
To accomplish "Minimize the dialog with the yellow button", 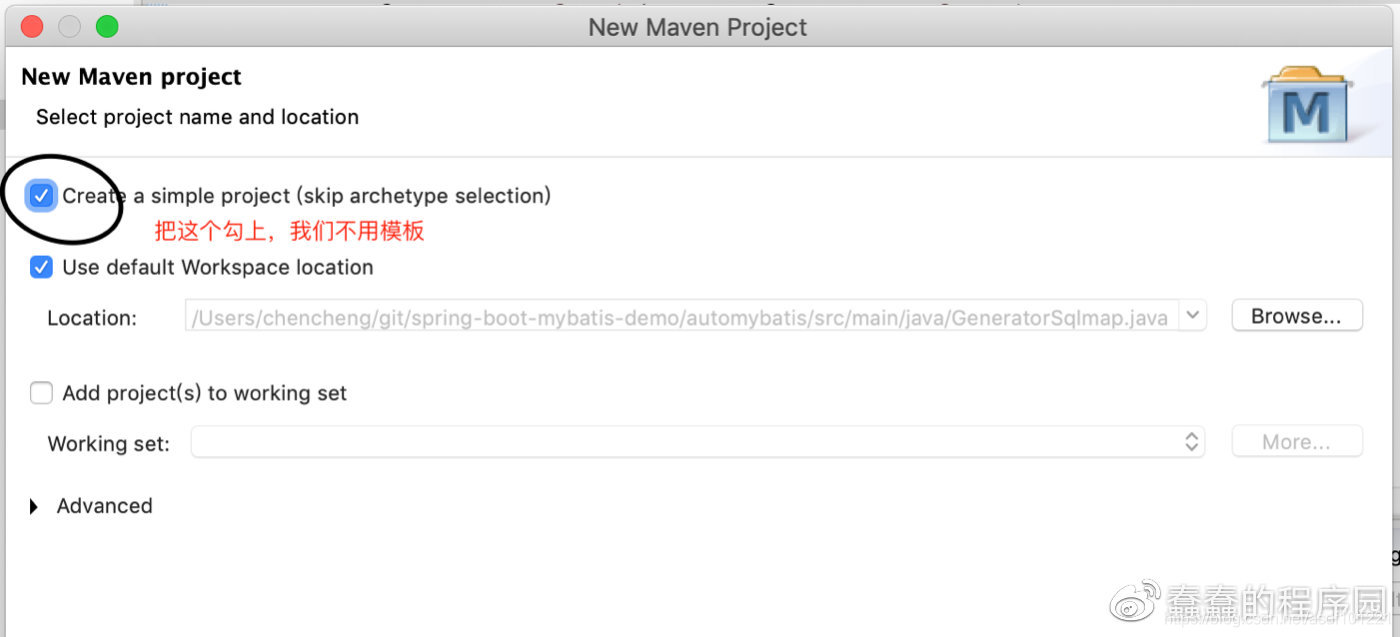I will [x=69, y=27].
